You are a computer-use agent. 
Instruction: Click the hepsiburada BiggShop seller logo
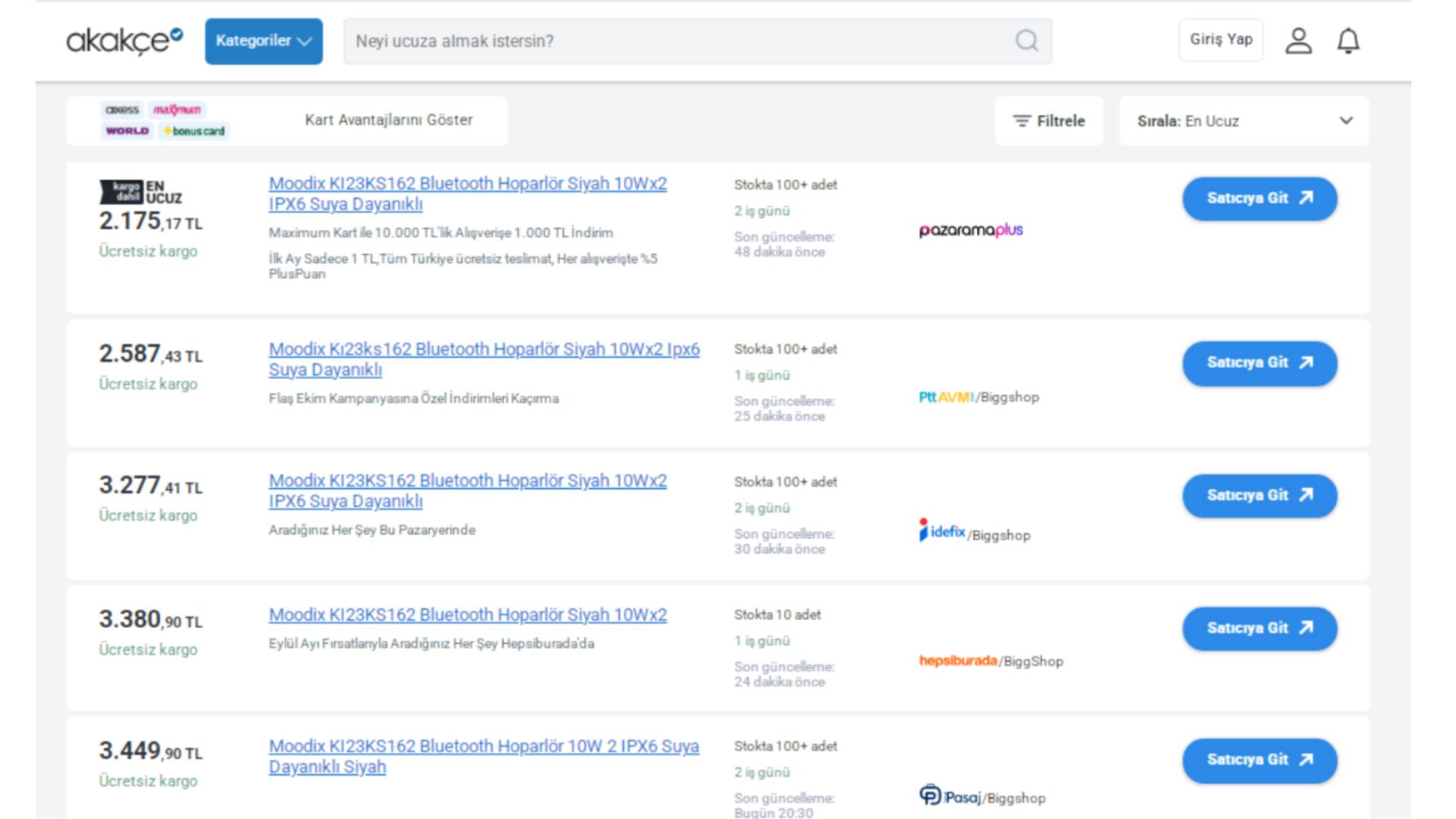coord(990,661)
